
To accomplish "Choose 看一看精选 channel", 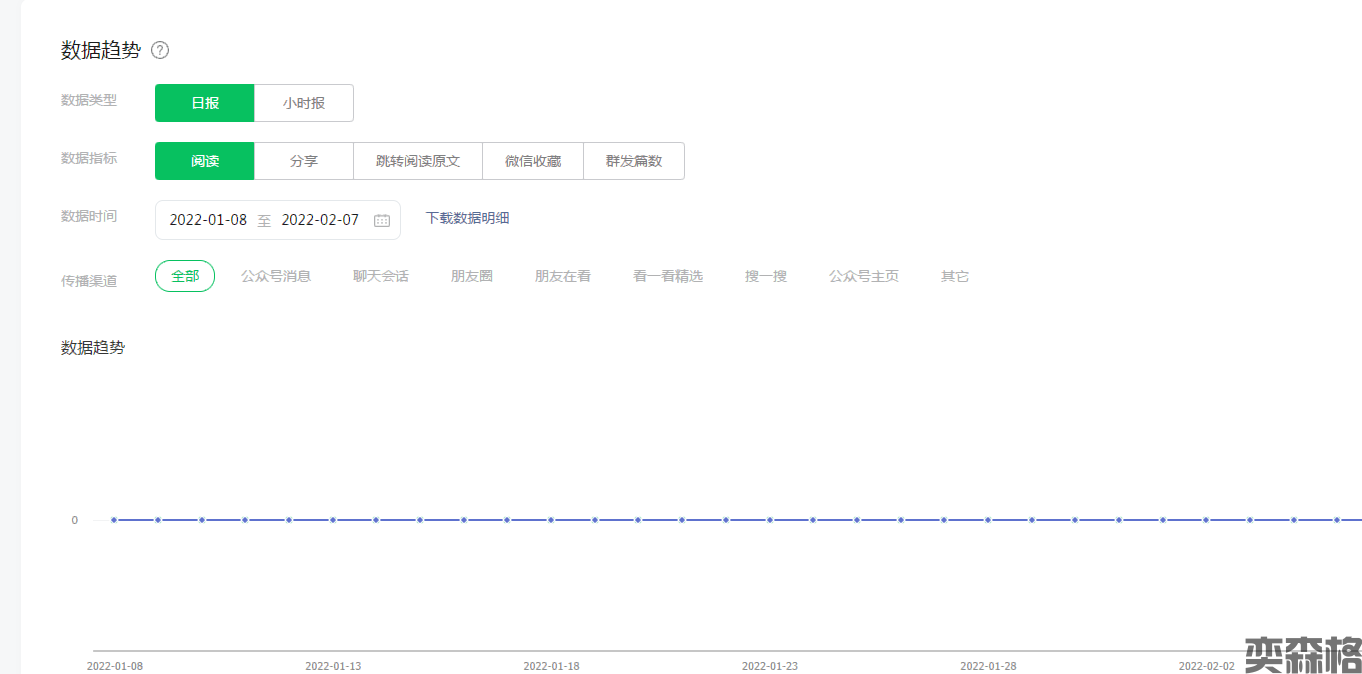I will [668, 276].
